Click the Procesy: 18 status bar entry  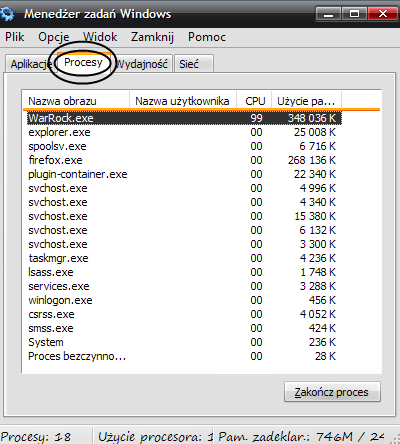(36, 436)
